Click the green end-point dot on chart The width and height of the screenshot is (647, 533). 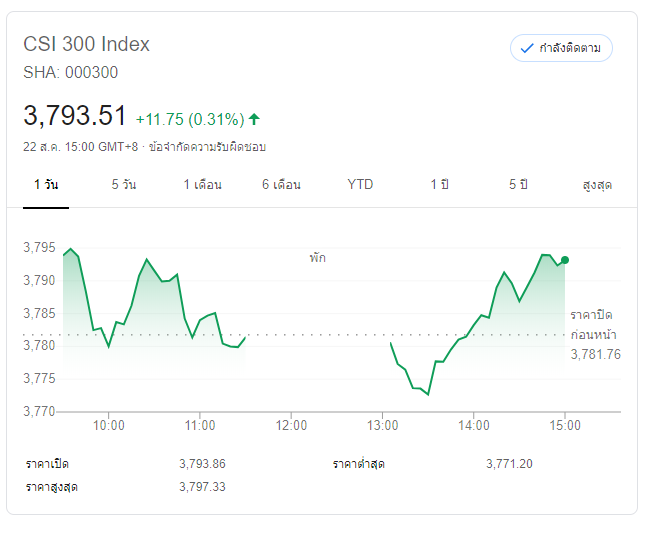565,260
